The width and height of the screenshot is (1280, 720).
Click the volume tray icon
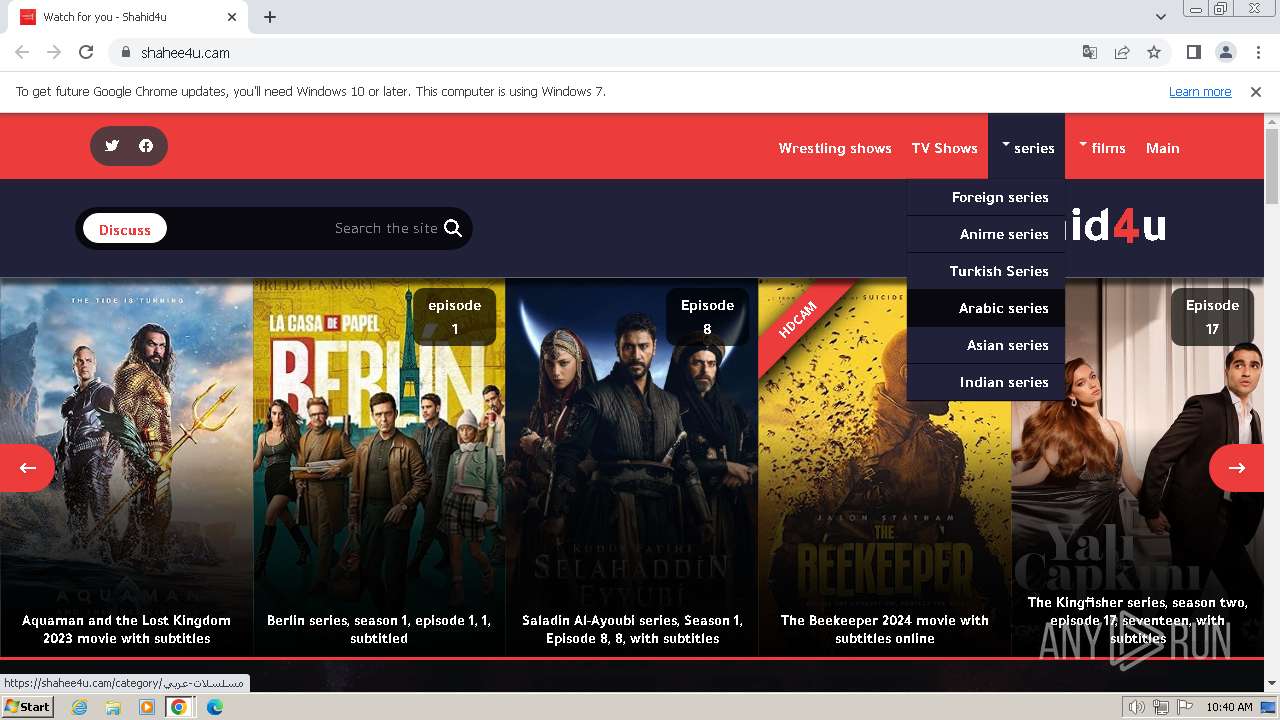(x=1137, y=707)
